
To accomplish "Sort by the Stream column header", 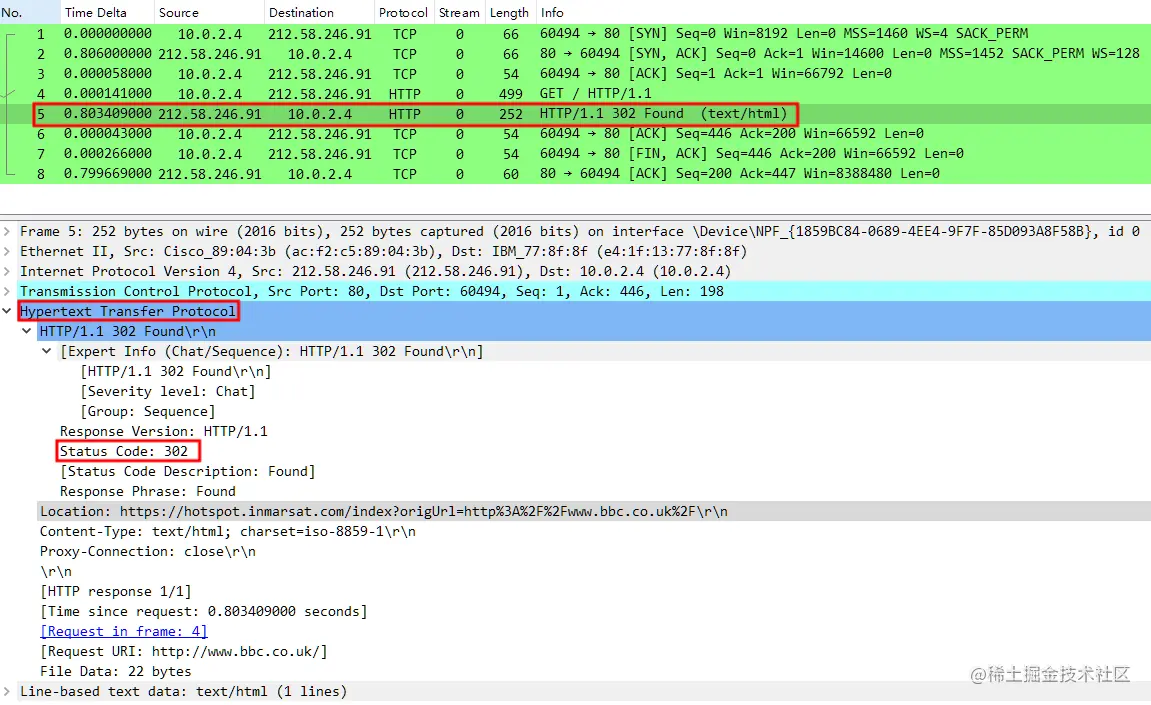I will coord(460,12).
